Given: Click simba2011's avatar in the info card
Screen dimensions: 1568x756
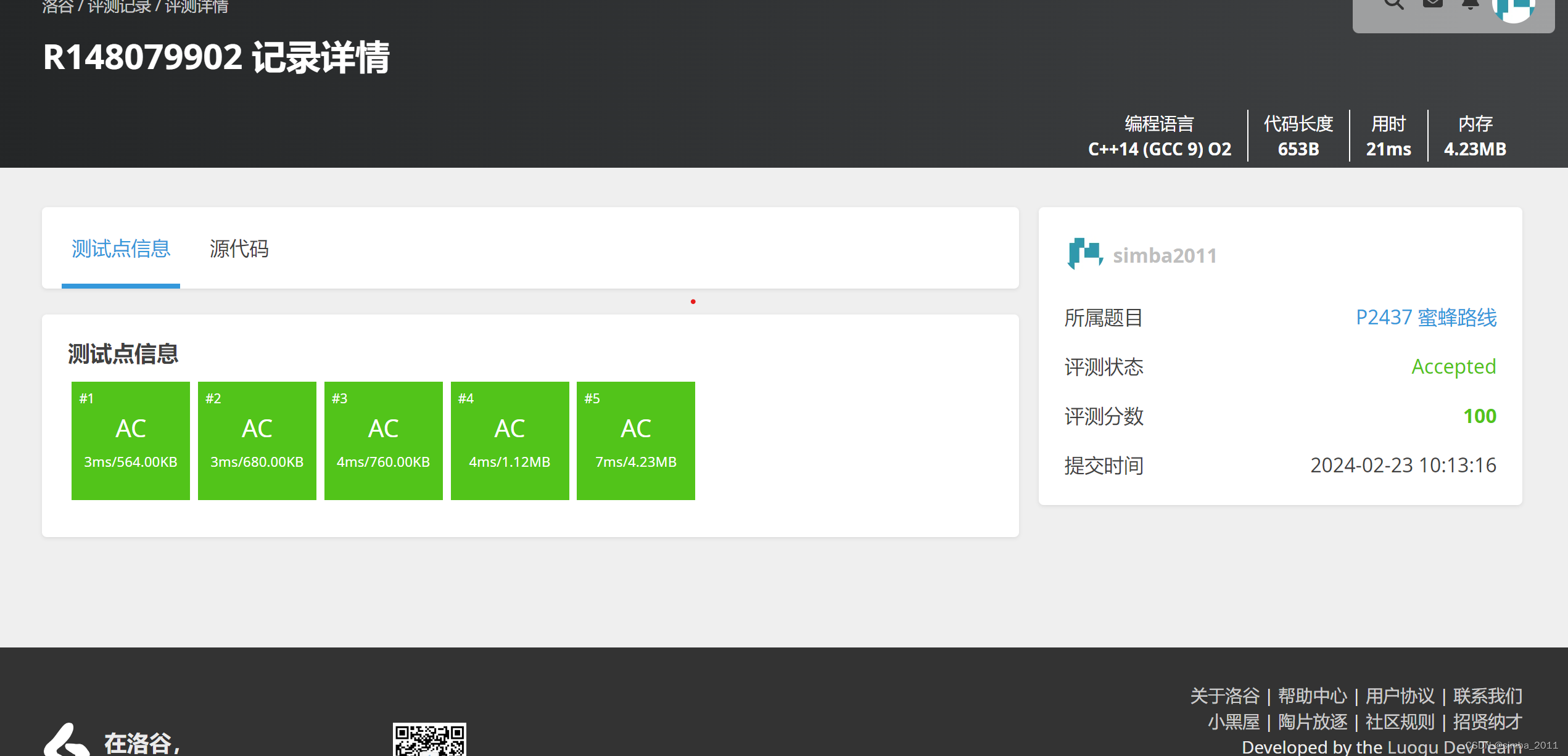Looking at the screenshot, I should (1084, 254).
